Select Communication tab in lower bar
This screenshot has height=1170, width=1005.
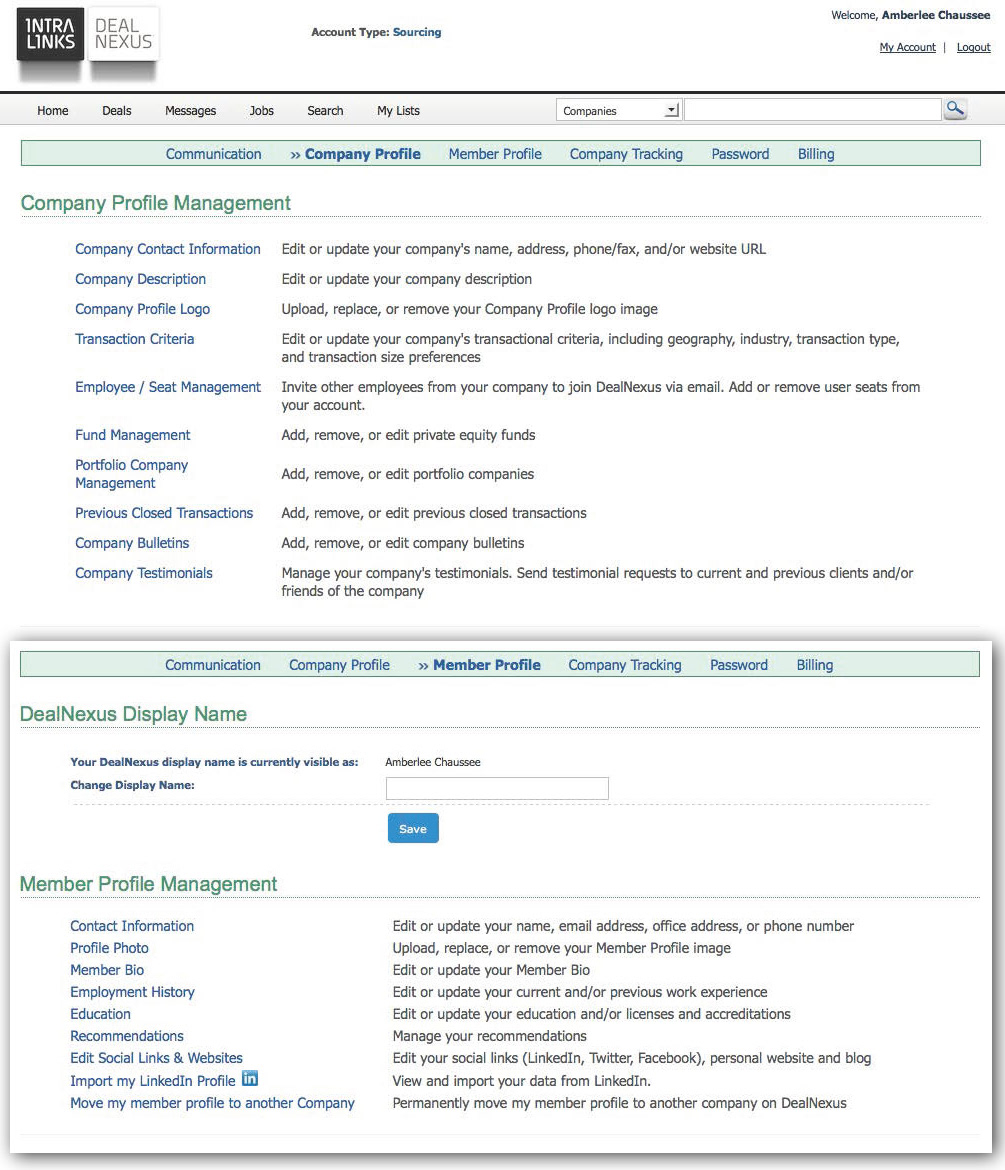pos(213,665)
